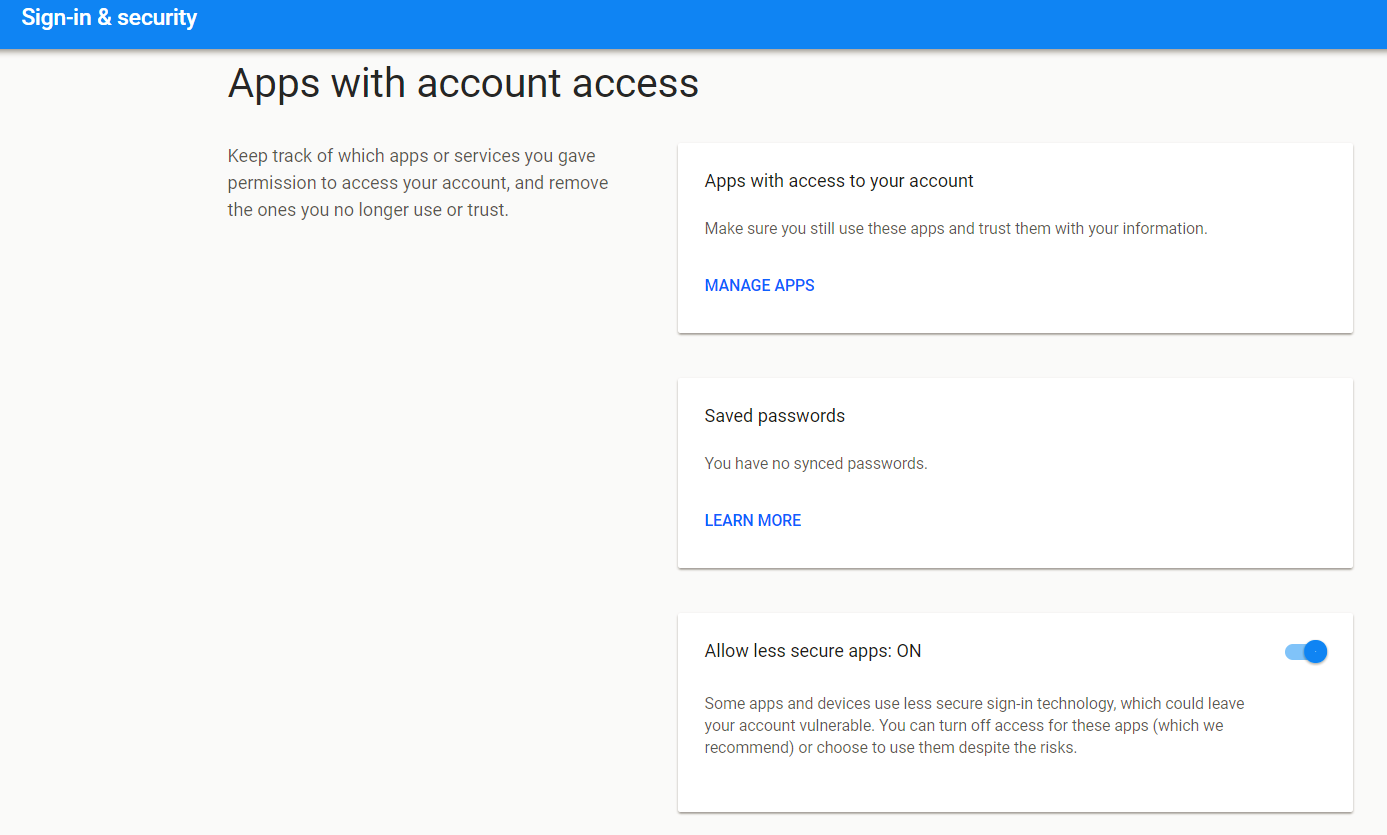Click the 'Keep track of which apps' description paragraph
Screen dimensions: 1387x835
[x=418, y=183]
